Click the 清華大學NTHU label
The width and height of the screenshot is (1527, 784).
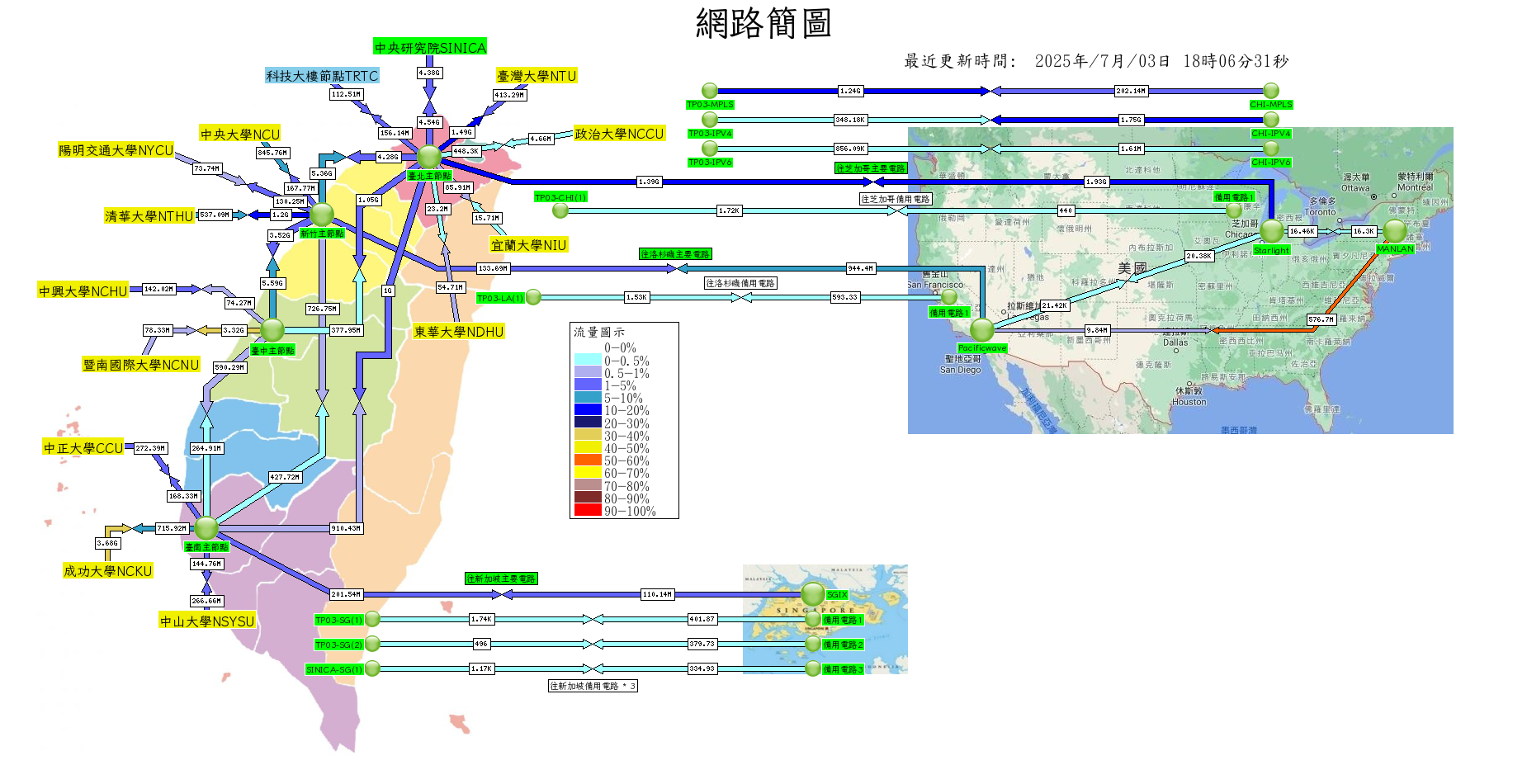[149, 216]
